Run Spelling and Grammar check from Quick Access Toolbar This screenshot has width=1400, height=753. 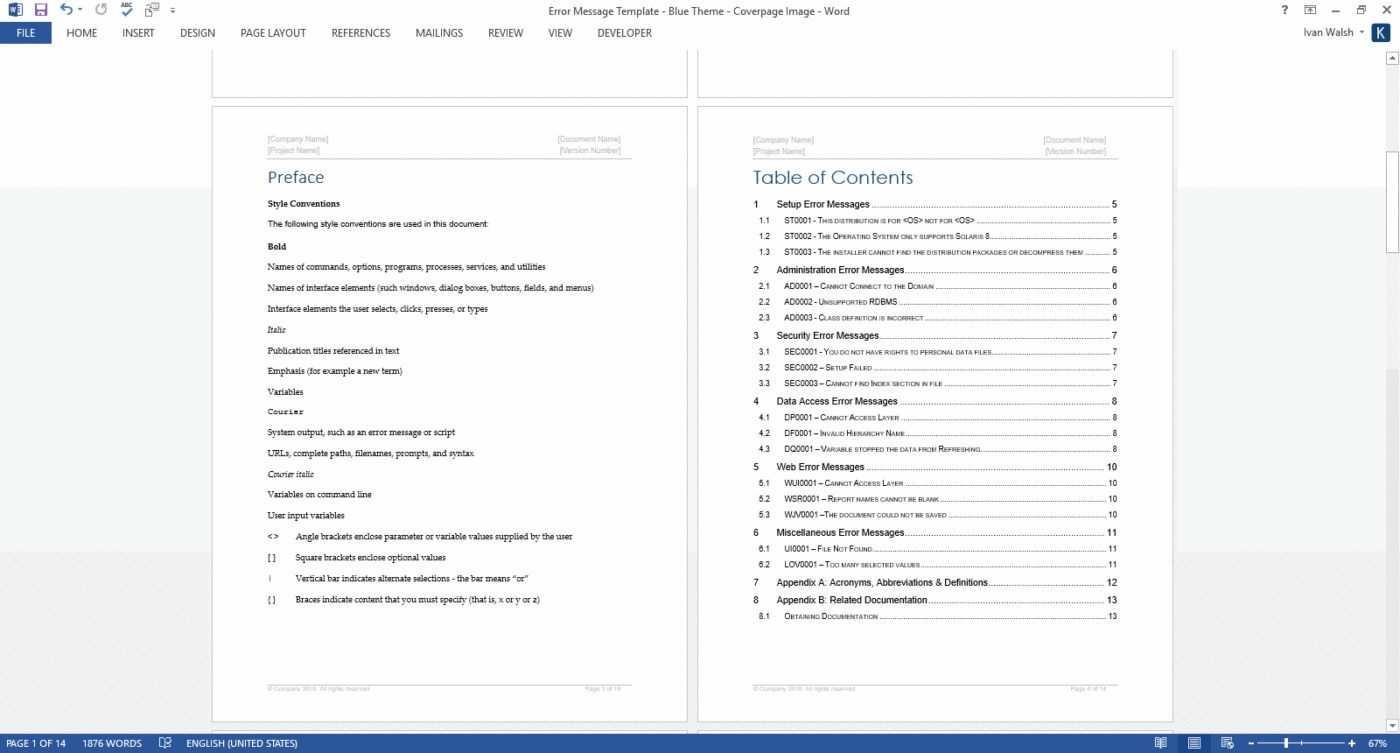125,10
